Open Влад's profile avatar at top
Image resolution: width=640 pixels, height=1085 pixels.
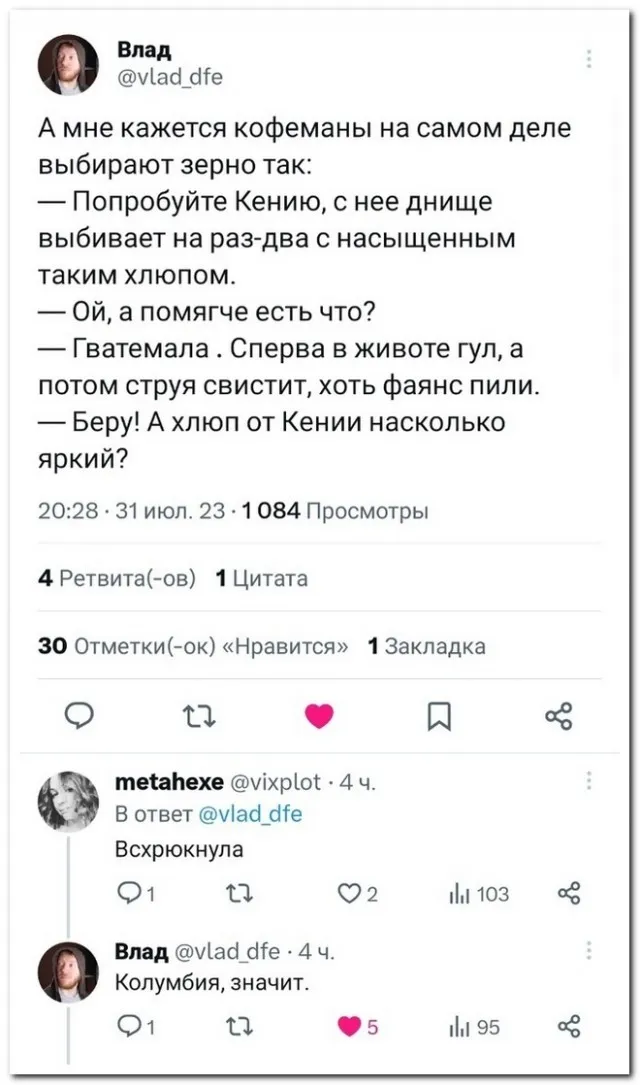[x=68, y=64]
